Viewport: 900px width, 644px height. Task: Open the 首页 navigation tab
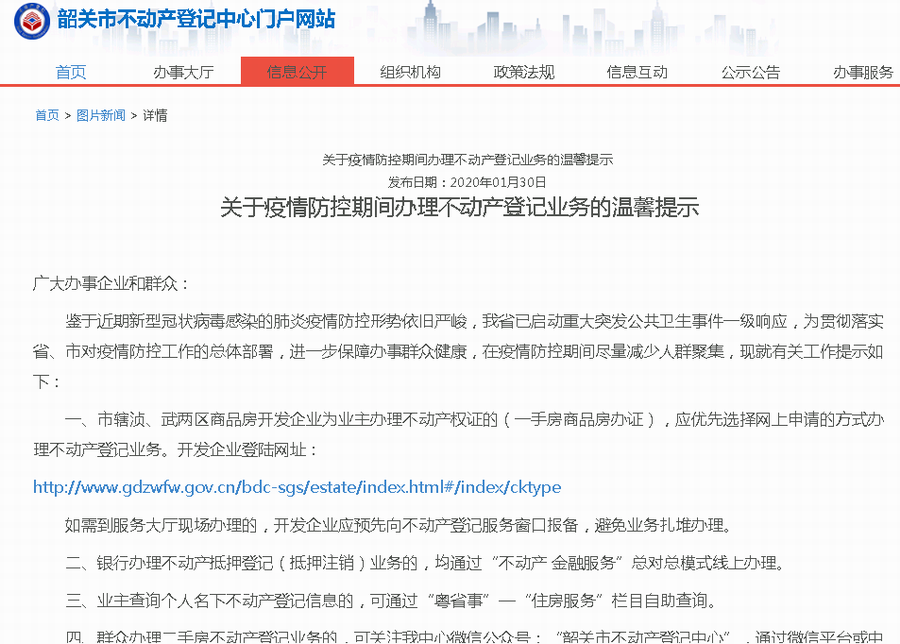pyautogui.click(x=71, y=72)
